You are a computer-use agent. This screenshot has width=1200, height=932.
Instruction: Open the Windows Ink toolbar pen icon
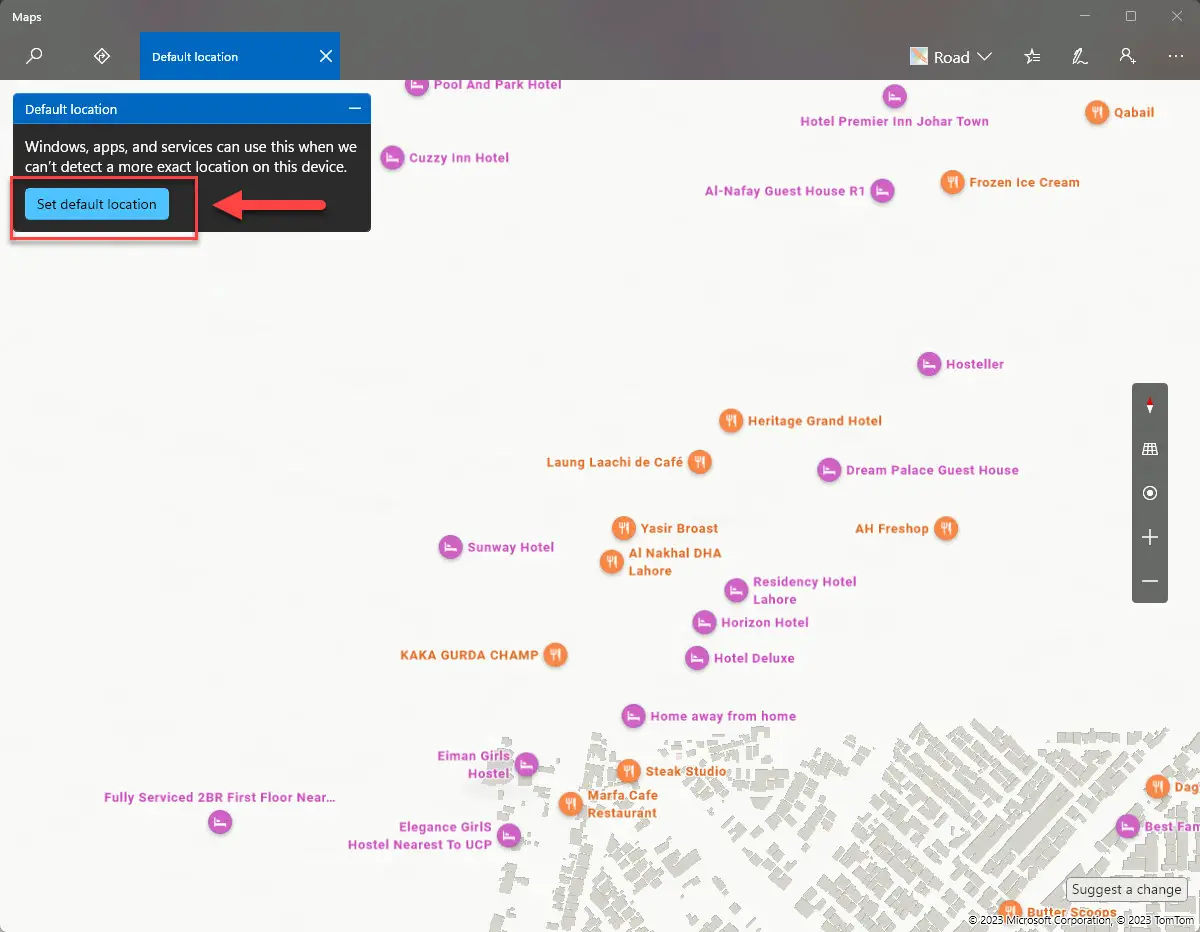[x=1080, y=57]
